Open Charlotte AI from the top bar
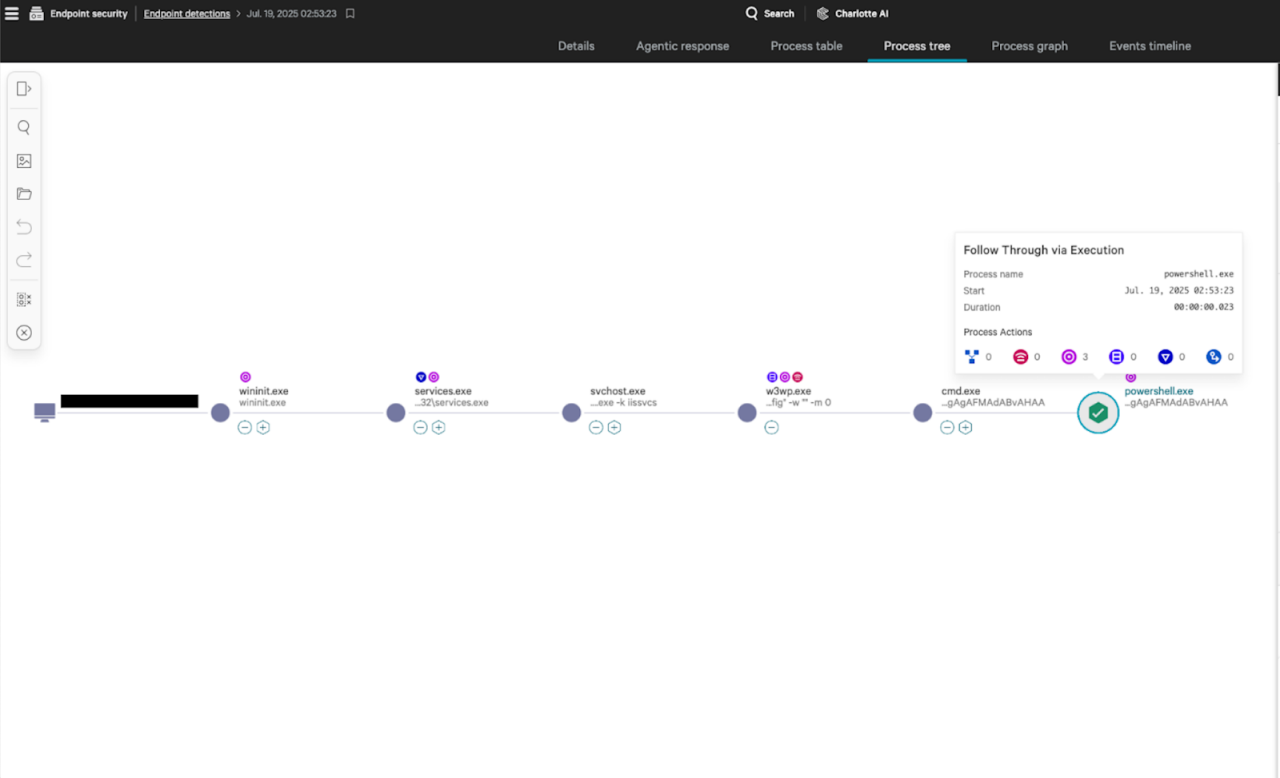The width and height of the screenshot is (1280, 778). 852,13
